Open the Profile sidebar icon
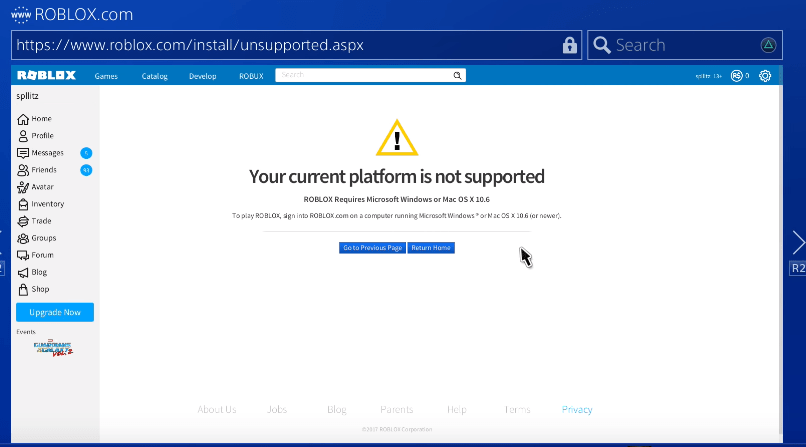806x447 pixels. tap(23, 136)
